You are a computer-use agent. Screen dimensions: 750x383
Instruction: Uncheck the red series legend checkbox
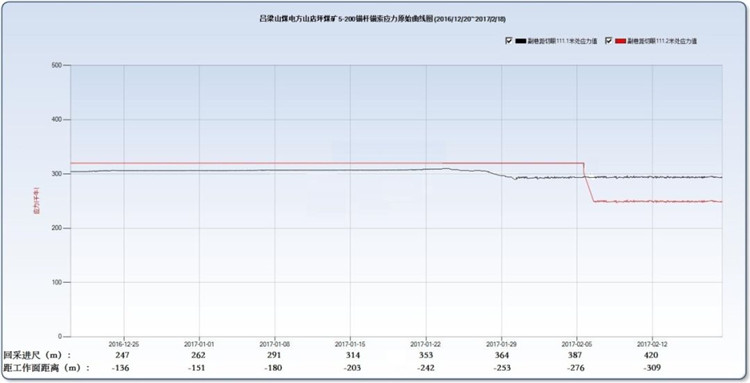608,41
